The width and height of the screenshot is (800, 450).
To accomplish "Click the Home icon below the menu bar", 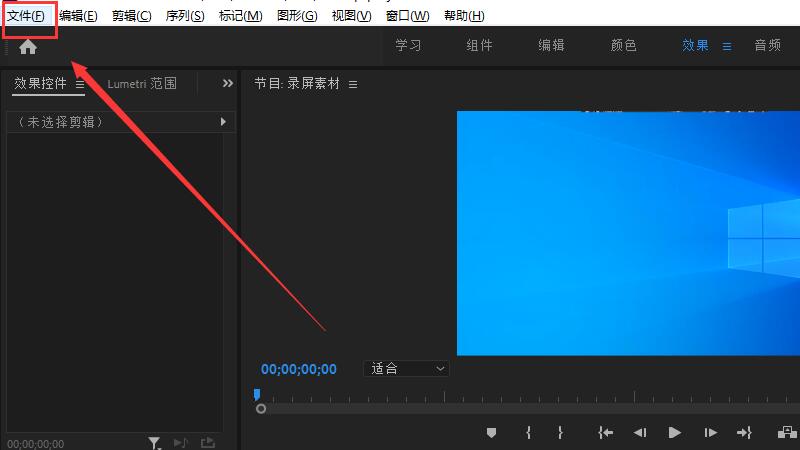I will point(28,47).
